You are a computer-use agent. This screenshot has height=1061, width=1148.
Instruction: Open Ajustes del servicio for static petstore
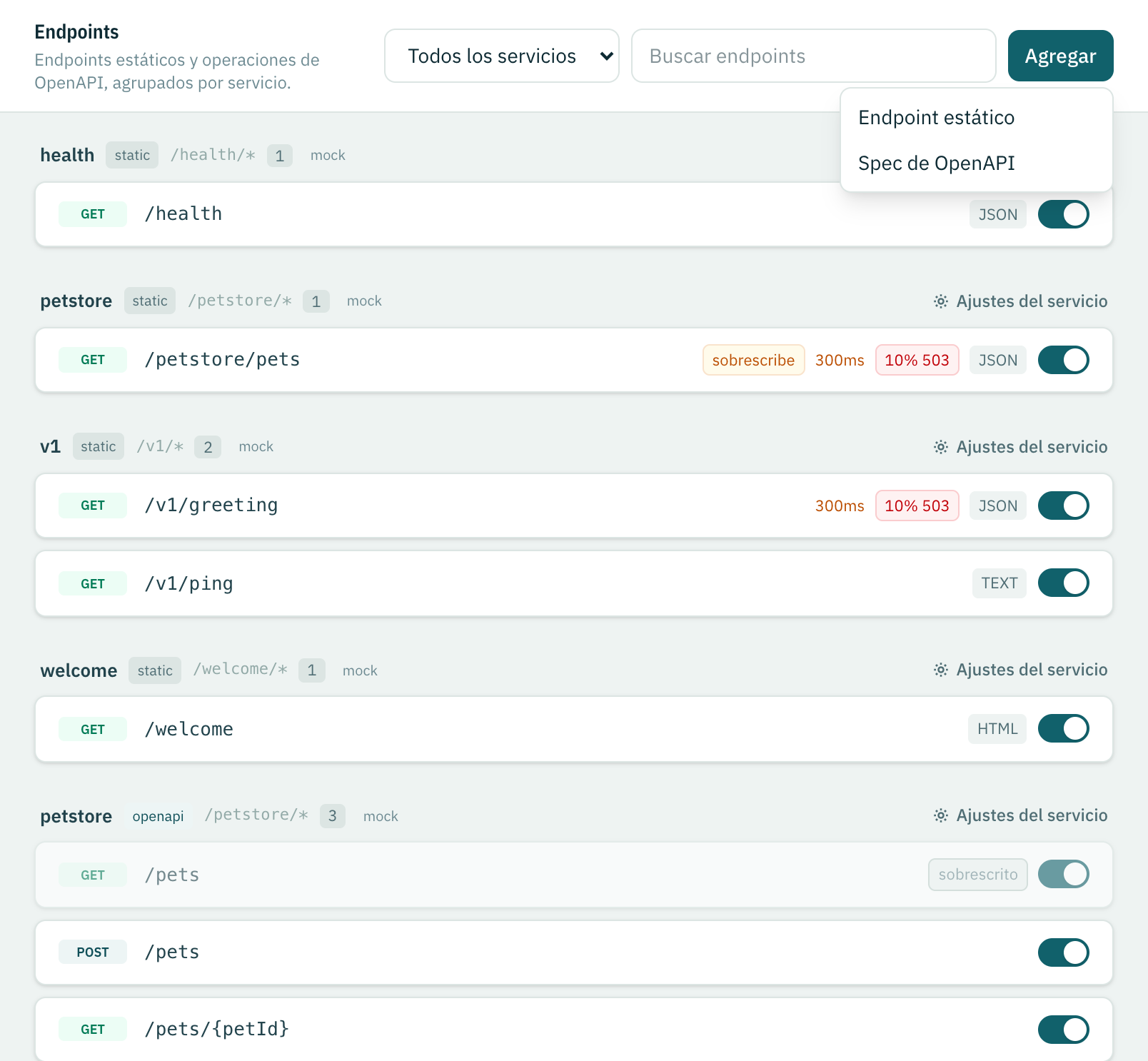pyautogui.click(x=1020, y=301)
